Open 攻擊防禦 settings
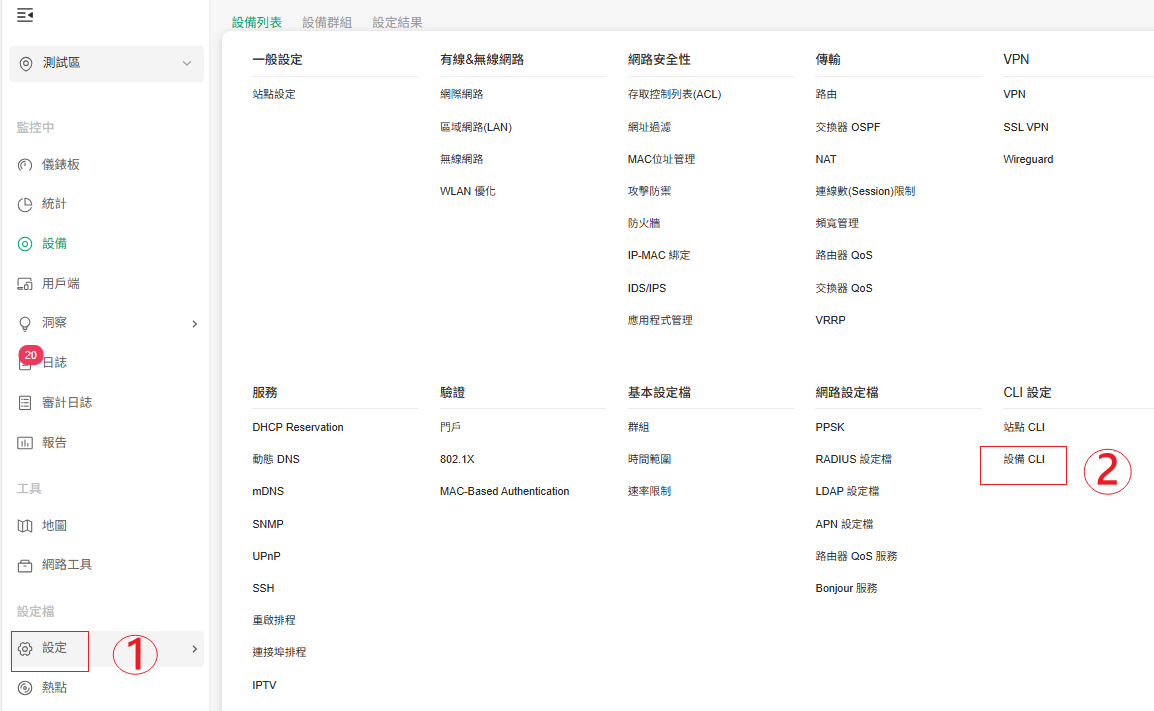Screen dimensions: 1154x711 click(x=649, y=191)
